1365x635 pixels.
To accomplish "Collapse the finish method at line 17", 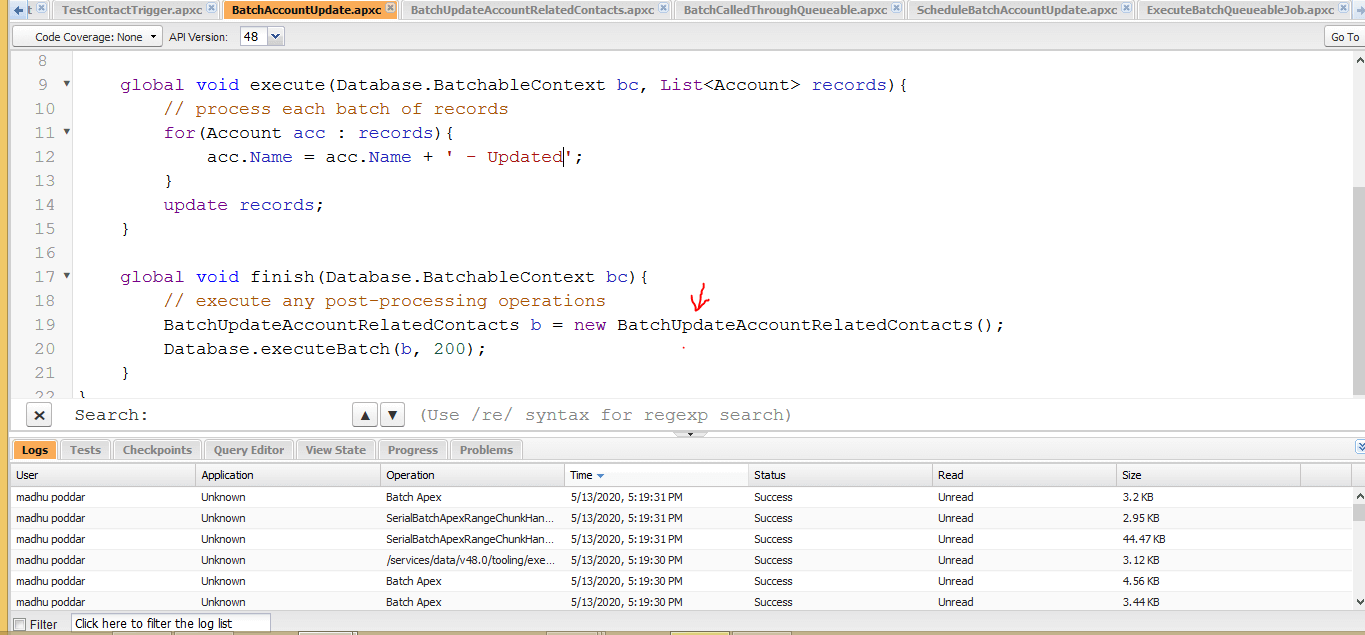I will [x=67, y=276].
